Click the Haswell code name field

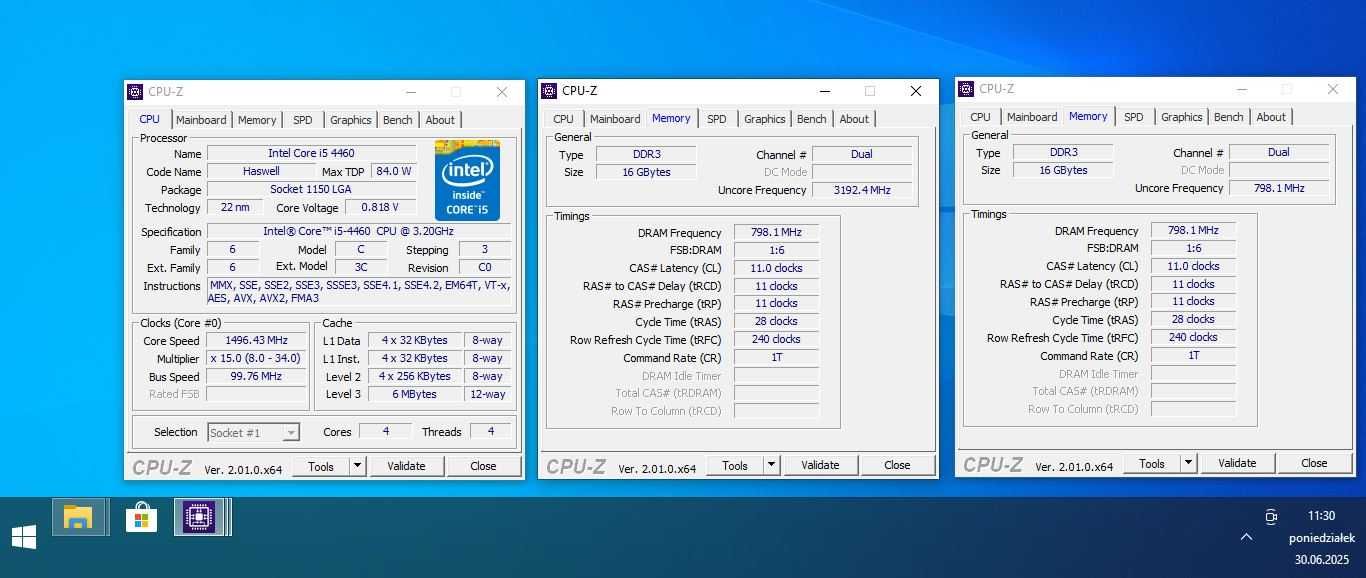point(261,171)
